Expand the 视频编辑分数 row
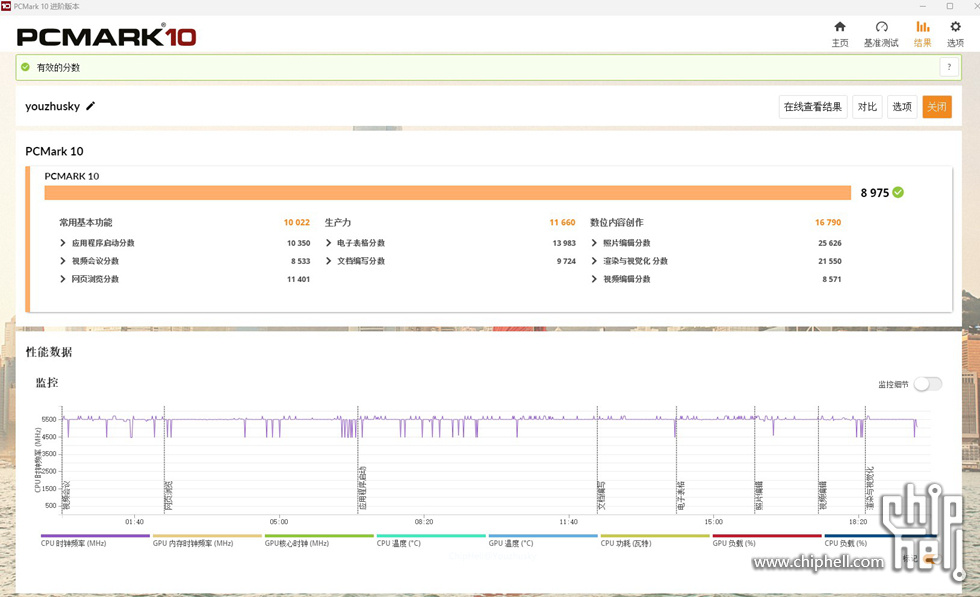The width and height of the screenshot is (980, 597). (594, 279)
